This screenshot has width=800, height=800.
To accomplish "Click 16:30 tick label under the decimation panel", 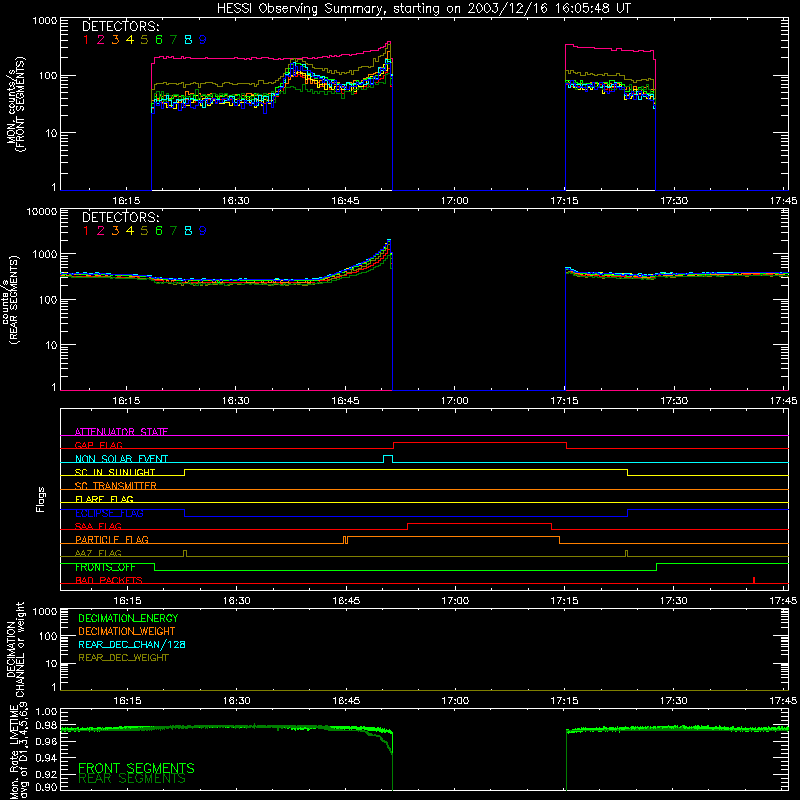I will [x=237, y=701].
